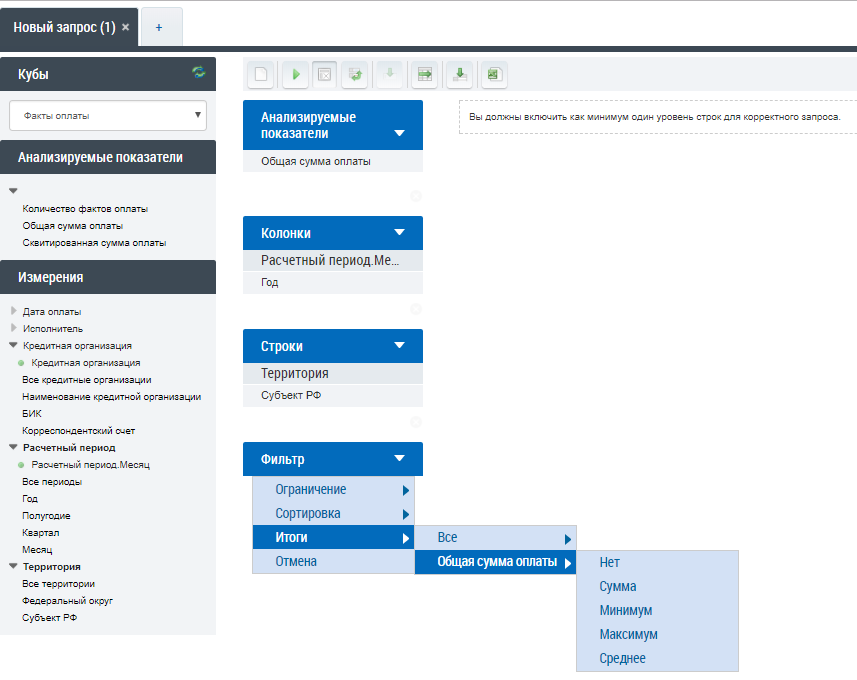The width and height of the screenshot is (857, 680).
Task: Click Общая сумма оплаты in the measures axis
Action: click(x=333, y=161)
